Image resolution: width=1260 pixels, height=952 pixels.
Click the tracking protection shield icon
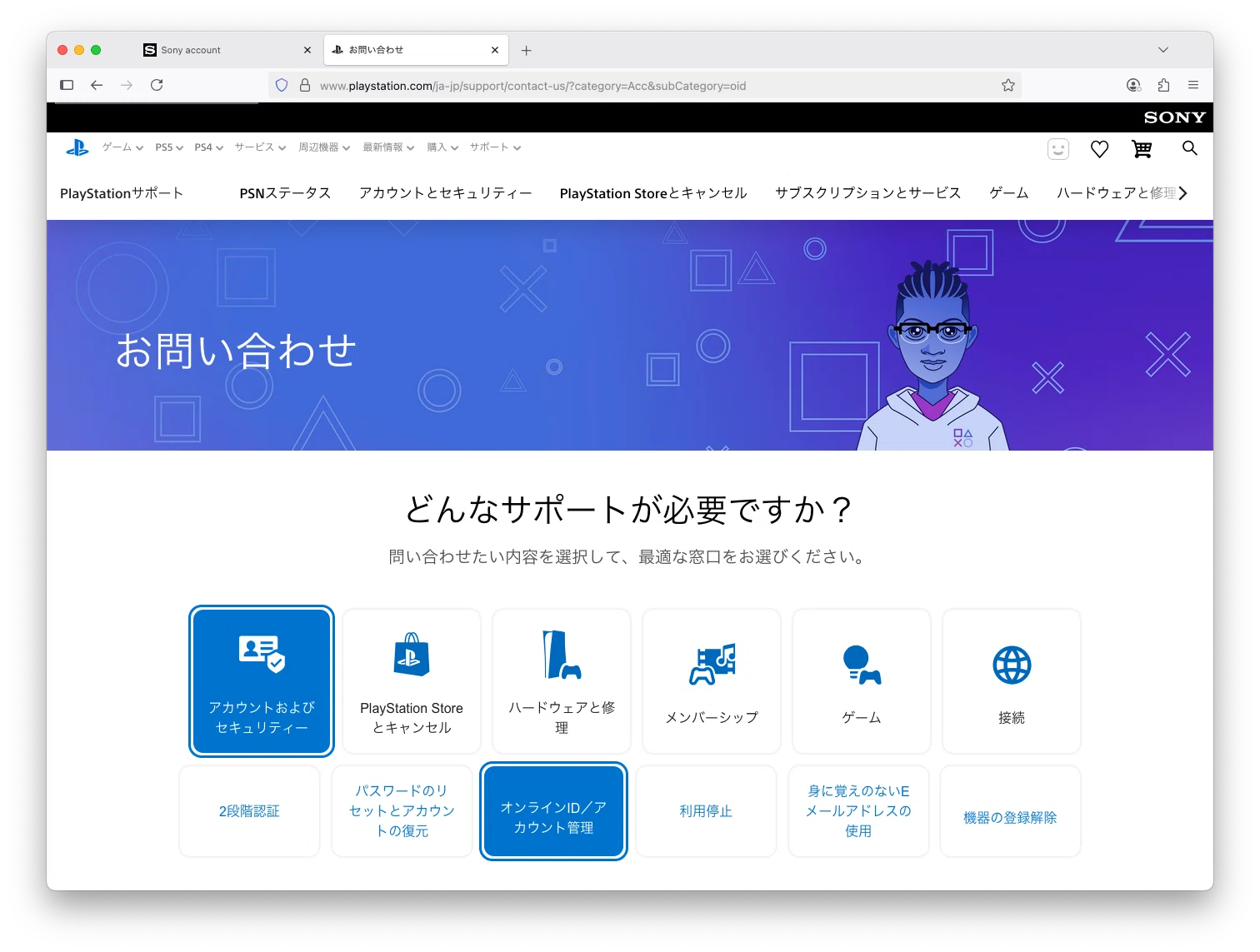click(x=282, y=85)
